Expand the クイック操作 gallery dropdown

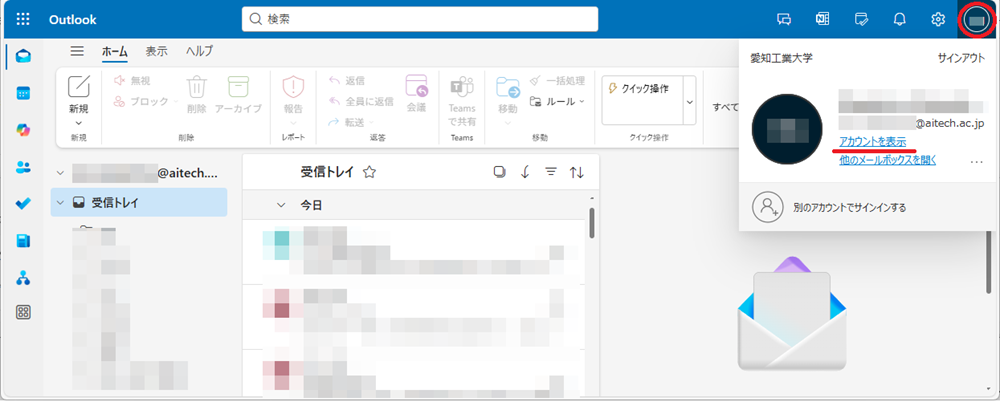click(689, 102)
